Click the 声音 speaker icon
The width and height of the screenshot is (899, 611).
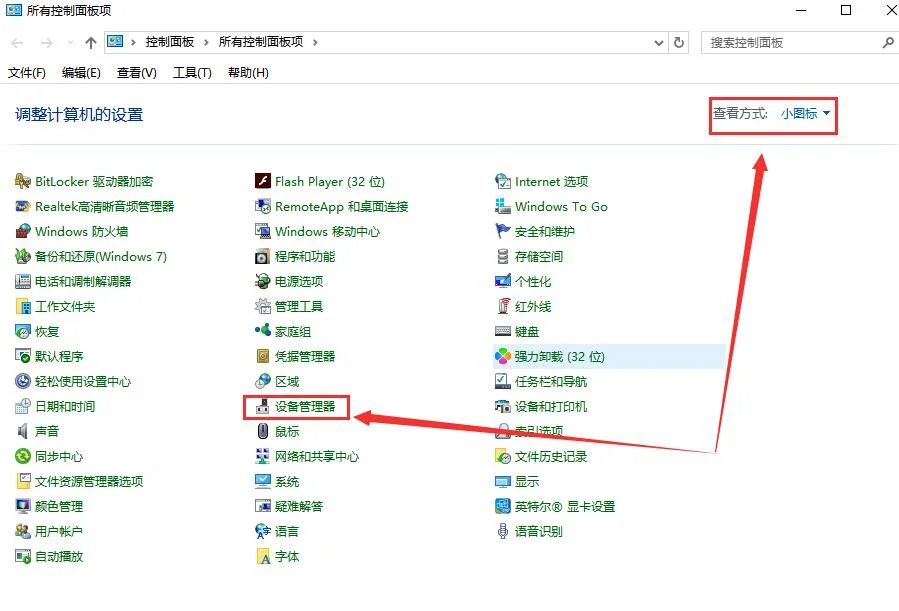[23, 432]
